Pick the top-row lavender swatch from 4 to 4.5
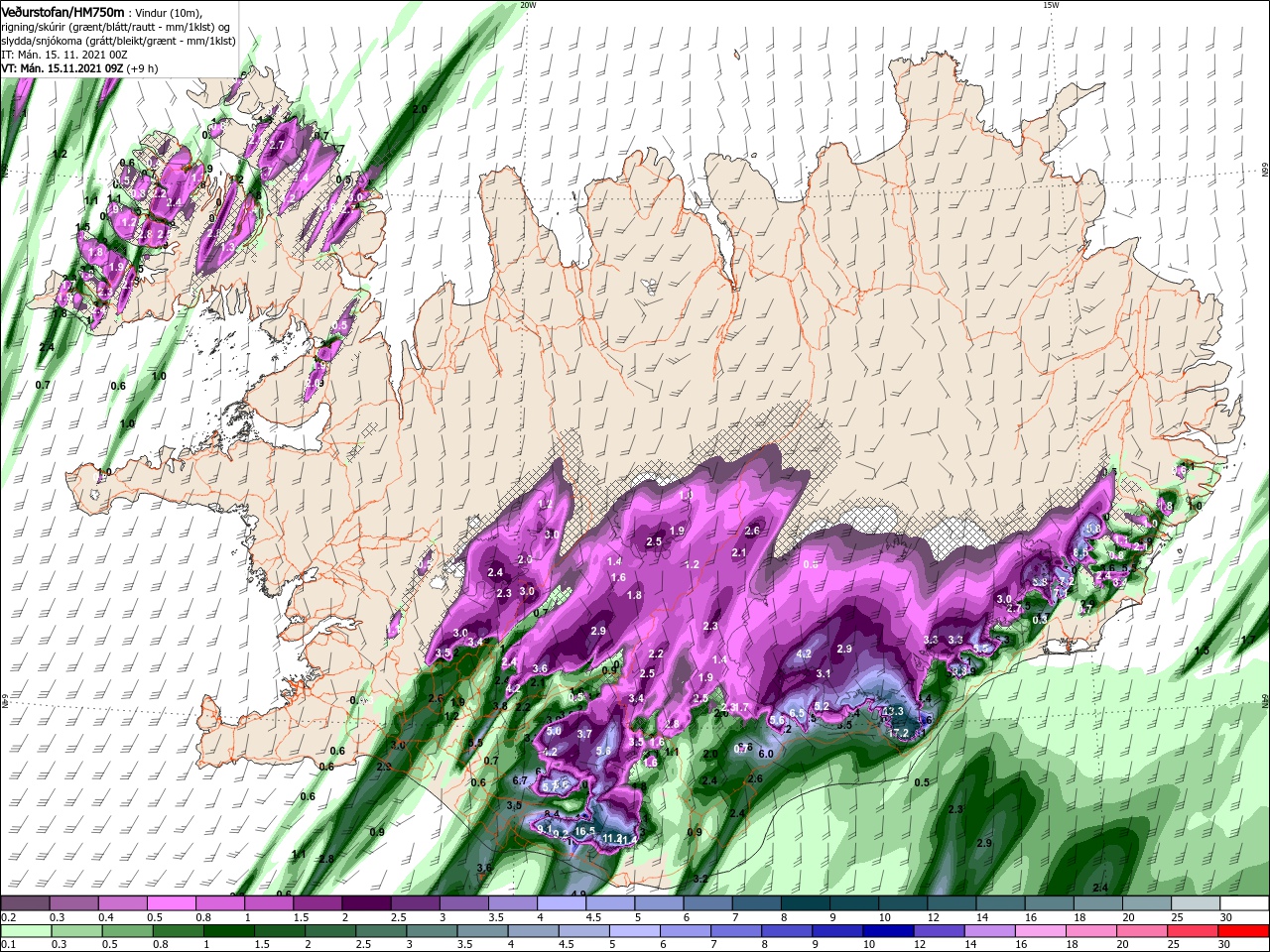 point(561,903)
